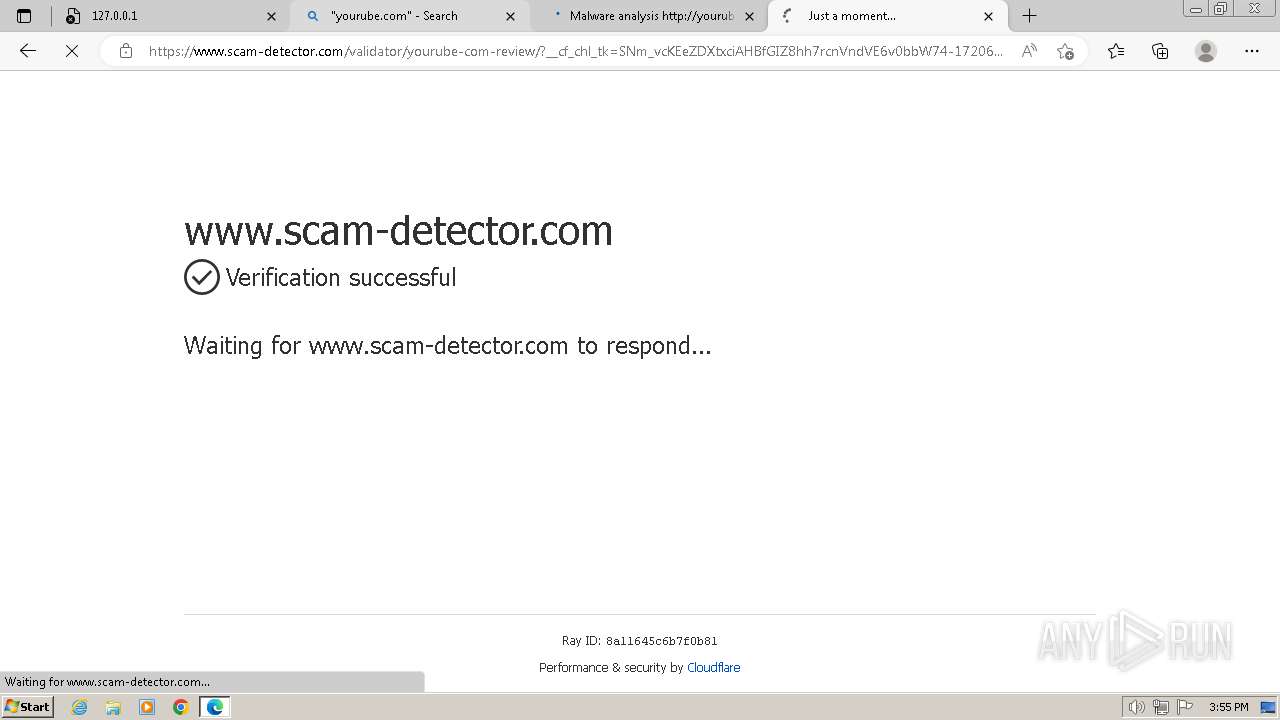Switch to the 127.0.0.1 tab
The image size is (1280, 720).
(171, 16)
